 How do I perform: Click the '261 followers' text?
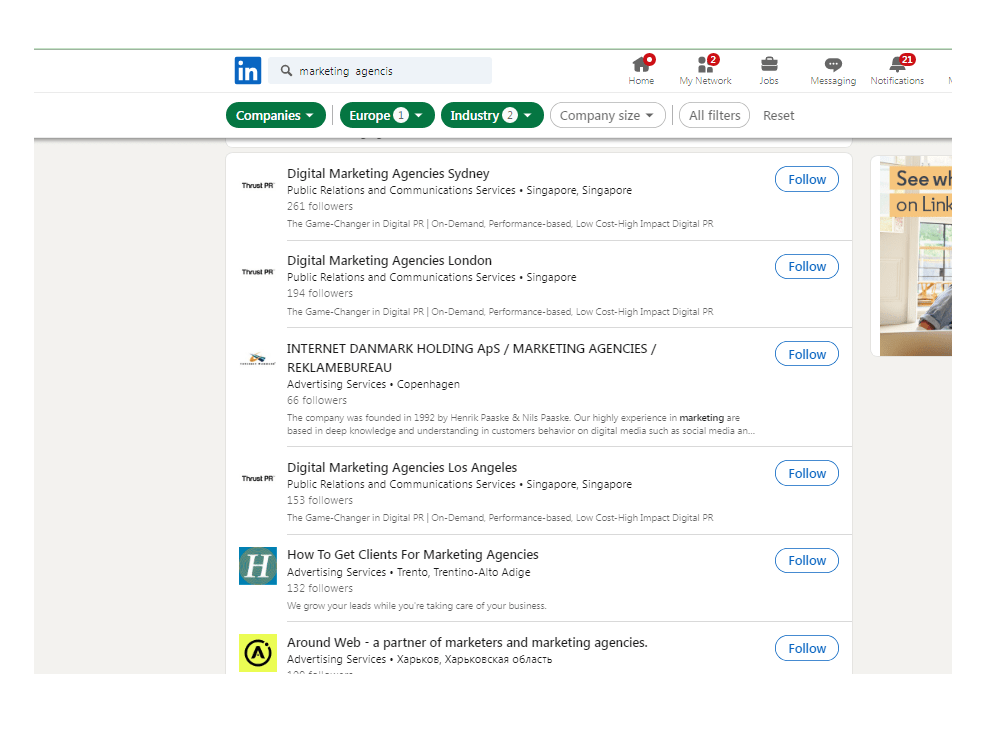pyautogui.click(x=320, y=206)
